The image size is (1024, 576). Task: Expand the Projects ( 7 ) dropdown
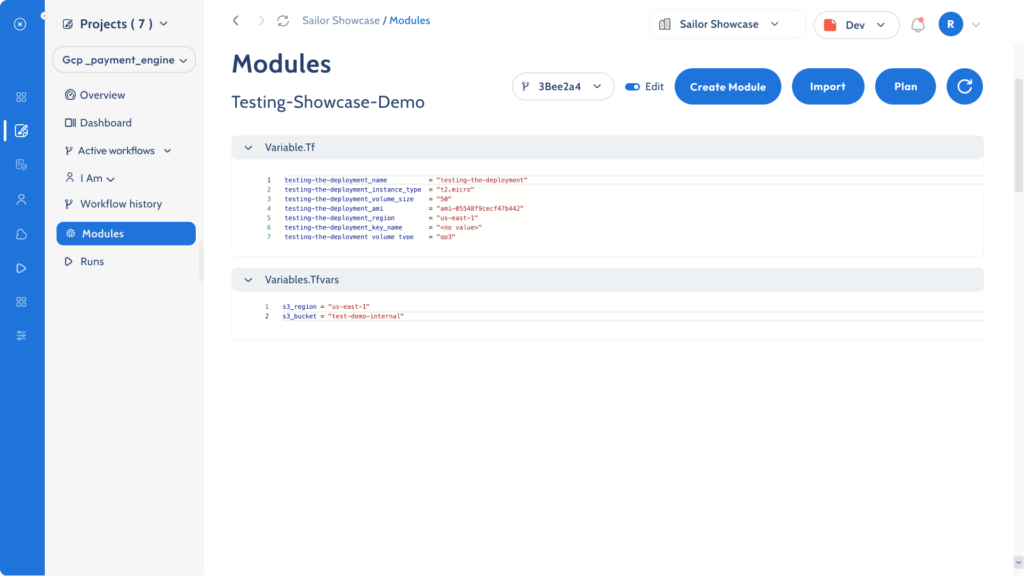[x=164, y=24]
